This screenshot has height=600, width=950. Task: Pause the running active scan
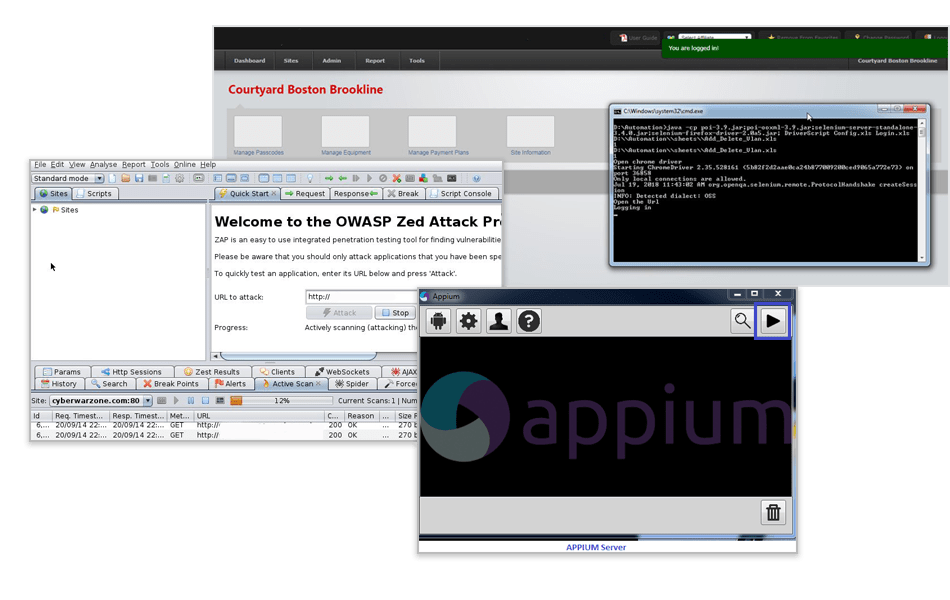[x=191, y=400]
